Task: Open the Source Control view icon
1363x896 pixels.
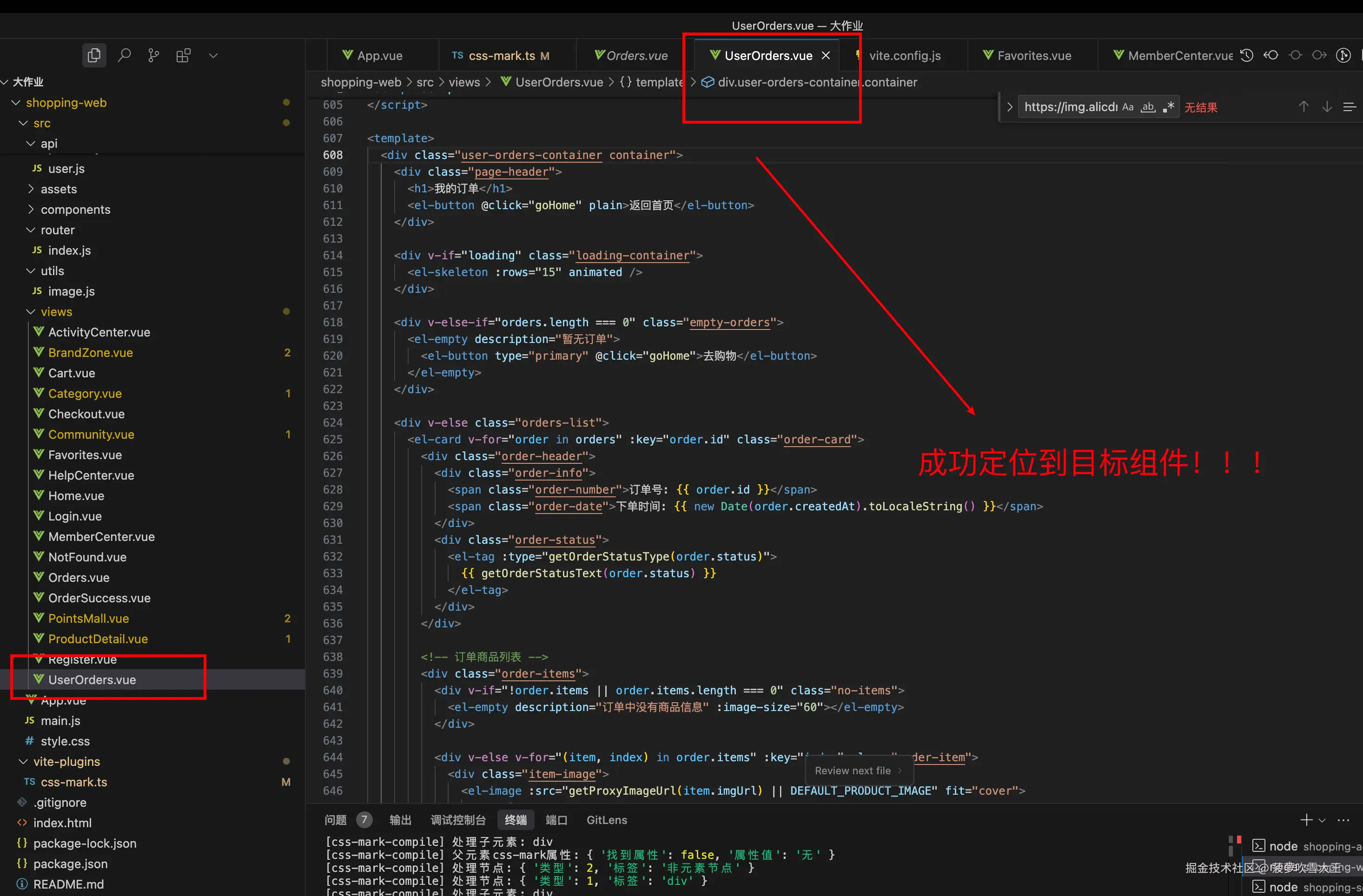Action: [x=153, y=55]
